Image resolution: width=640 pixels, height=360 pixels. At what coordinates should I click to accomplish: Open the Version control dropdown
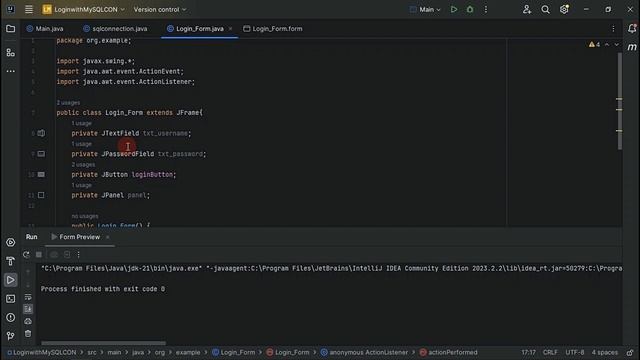pos(160,9)
